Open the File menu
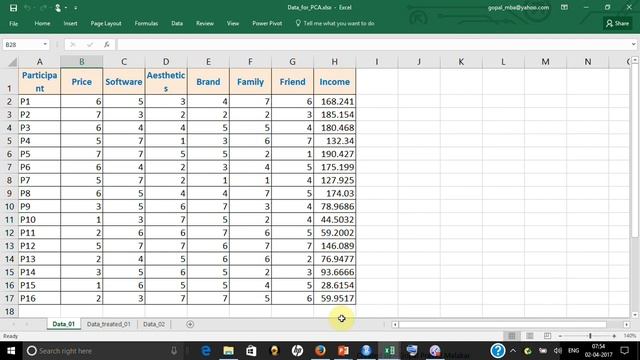The width and height of the screenshot is (640, 360). click(13, 24)
